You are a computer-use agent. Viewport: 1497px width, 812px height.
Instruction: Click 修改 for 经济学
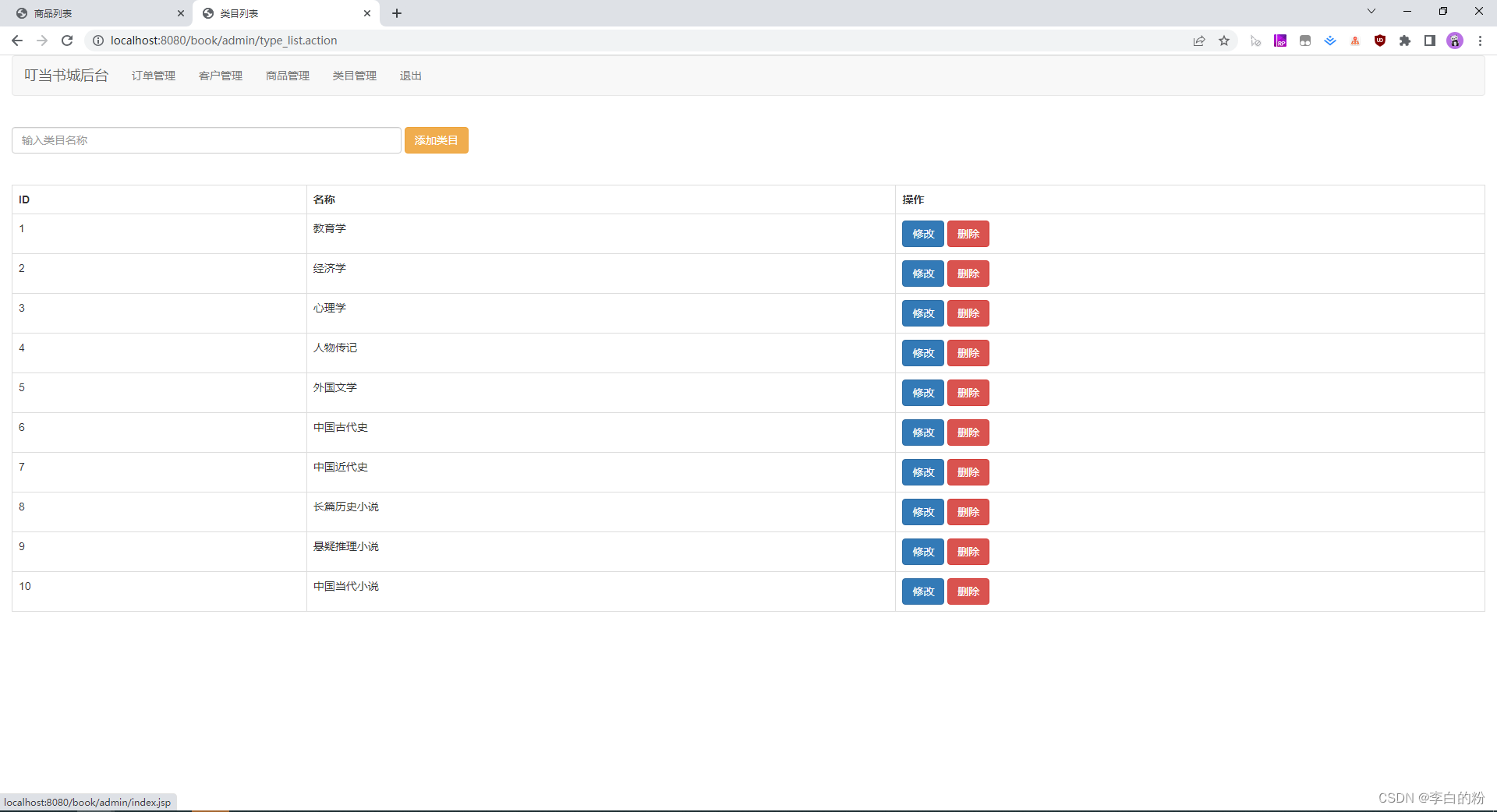923,274
